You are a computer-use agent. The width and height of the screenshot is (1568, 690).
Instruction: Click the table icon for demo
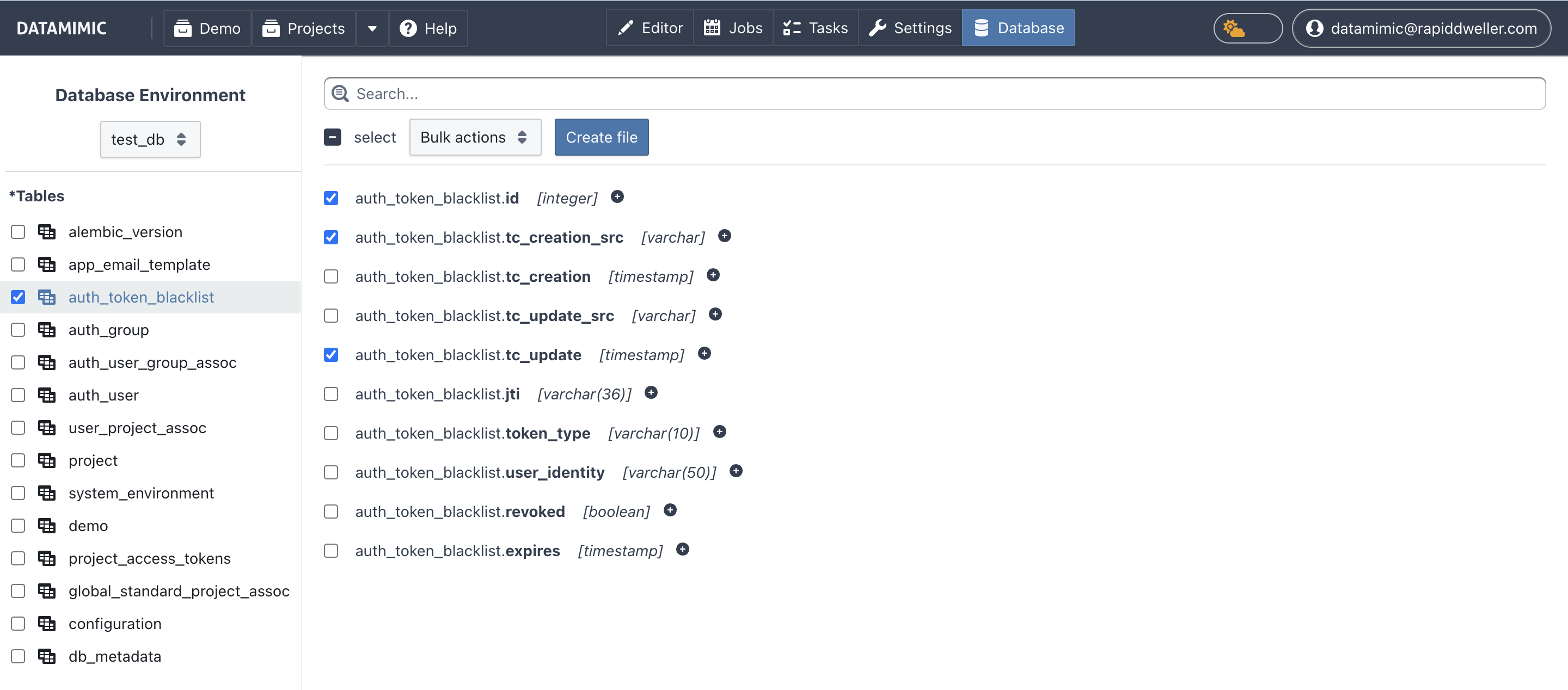pyautogui.click(x=47, y=526)
